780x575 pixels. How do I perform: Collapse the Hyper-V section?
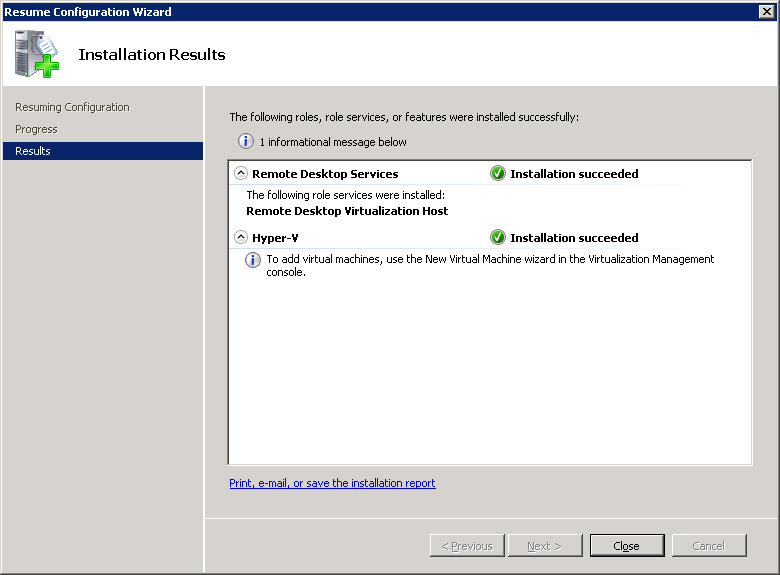click(240, 238)
